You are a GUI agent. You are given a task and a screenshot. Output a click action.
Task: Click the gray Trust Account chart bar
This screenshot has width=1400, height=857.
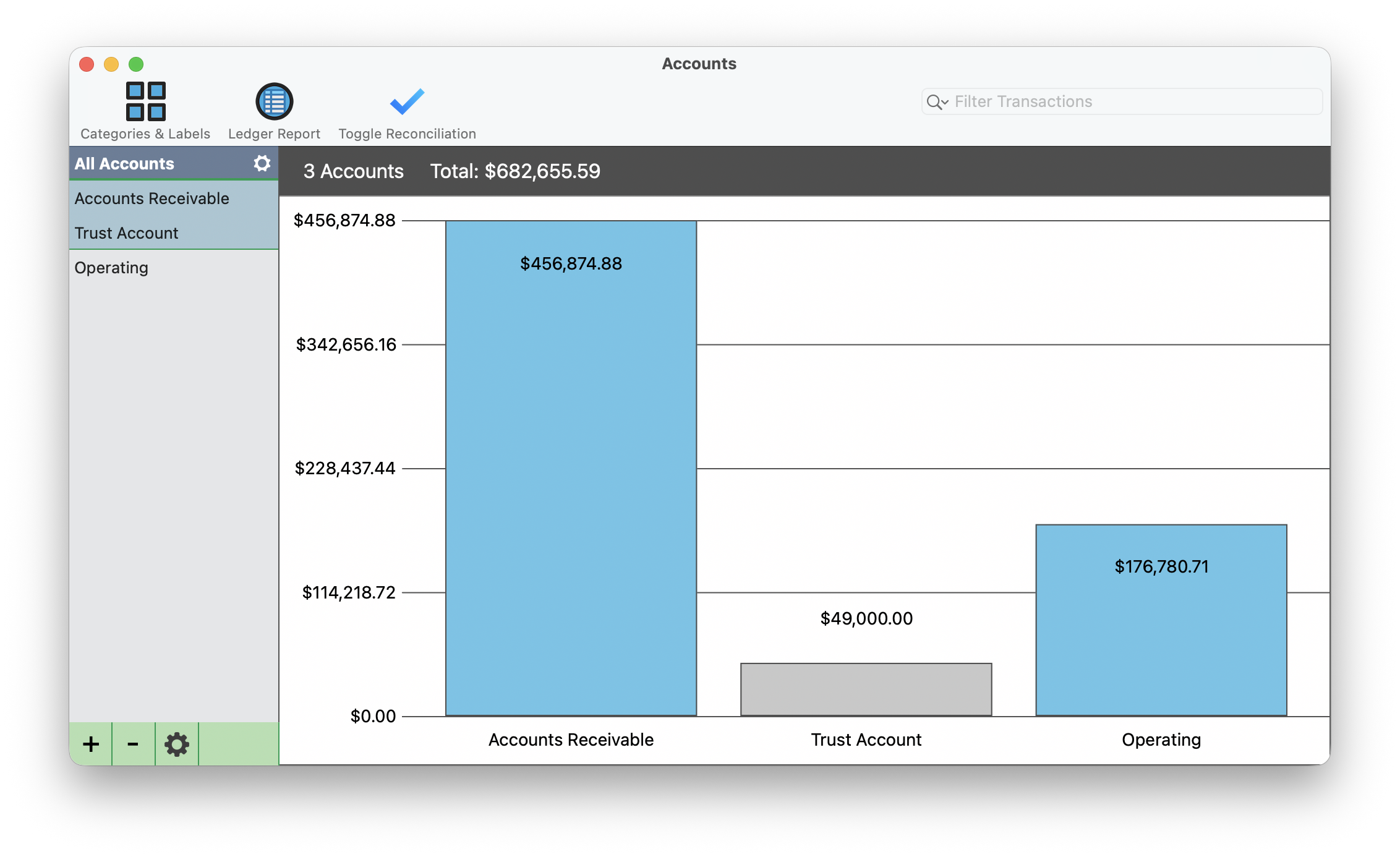pyautogui.click(x=866, y=689)
